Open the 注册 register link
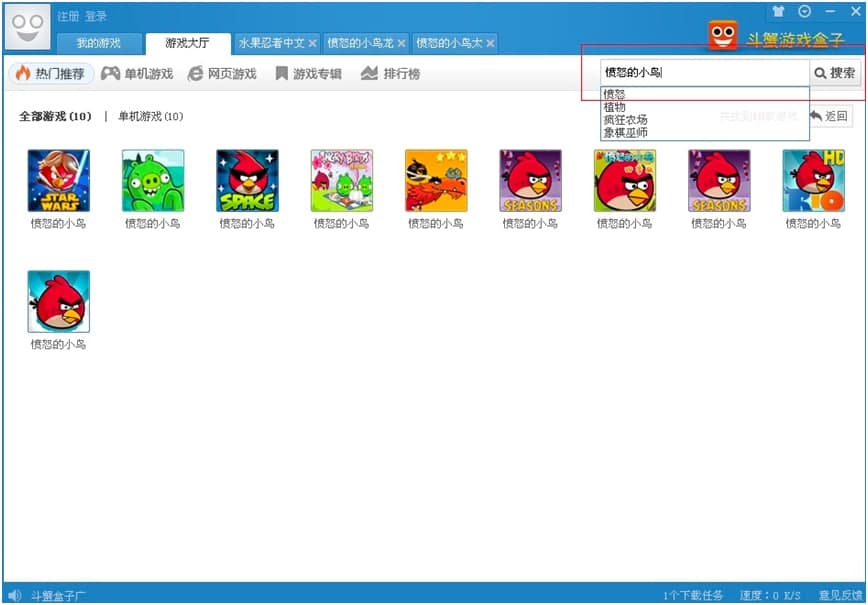 (68, 17)
